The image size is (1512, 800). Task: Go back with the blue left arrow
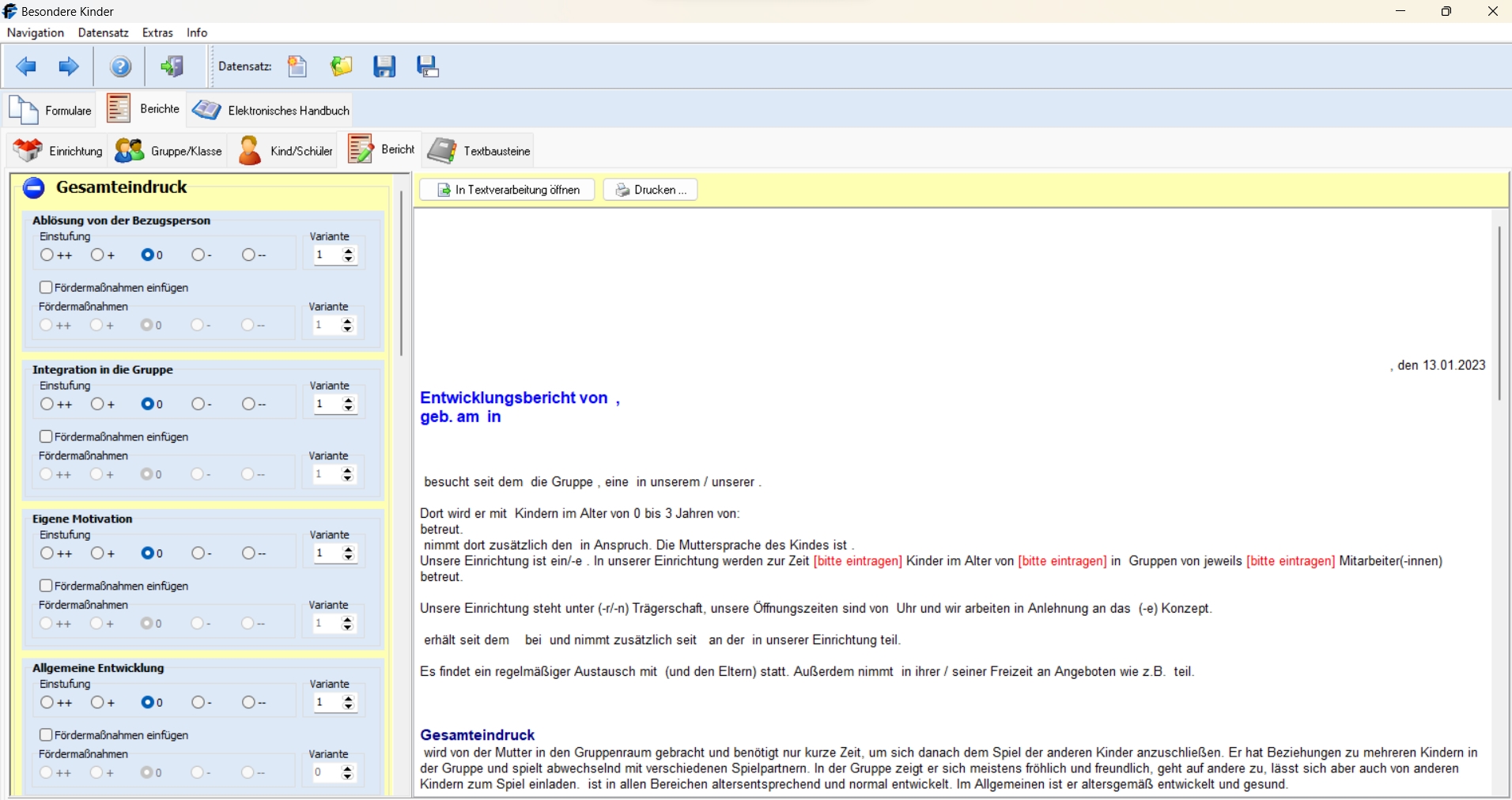26,66
